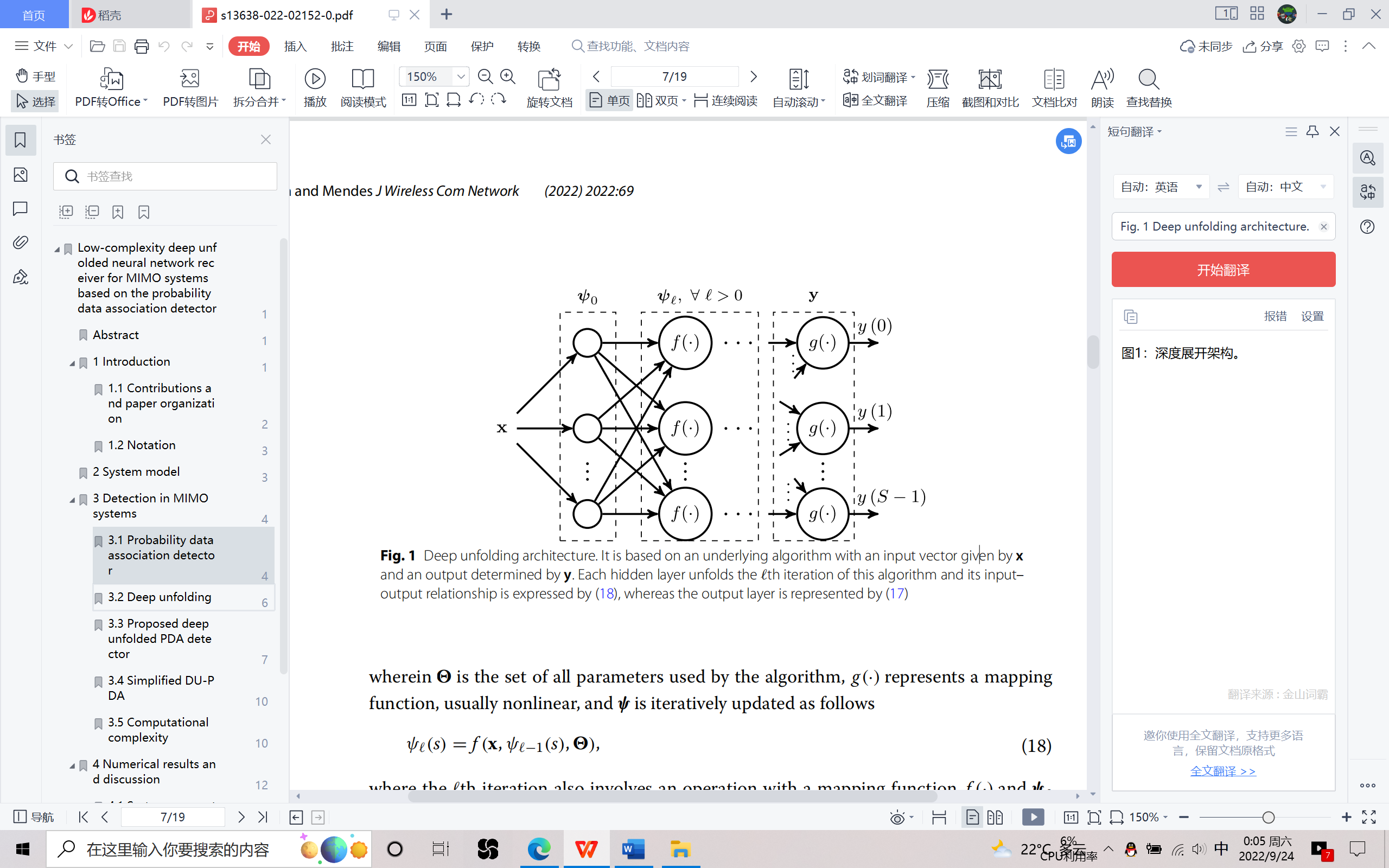The width and height of the screenshot is (1389, 868).
Task: Open the 文件 file menu
Action: pyautogui.click(x=43, y=46)
